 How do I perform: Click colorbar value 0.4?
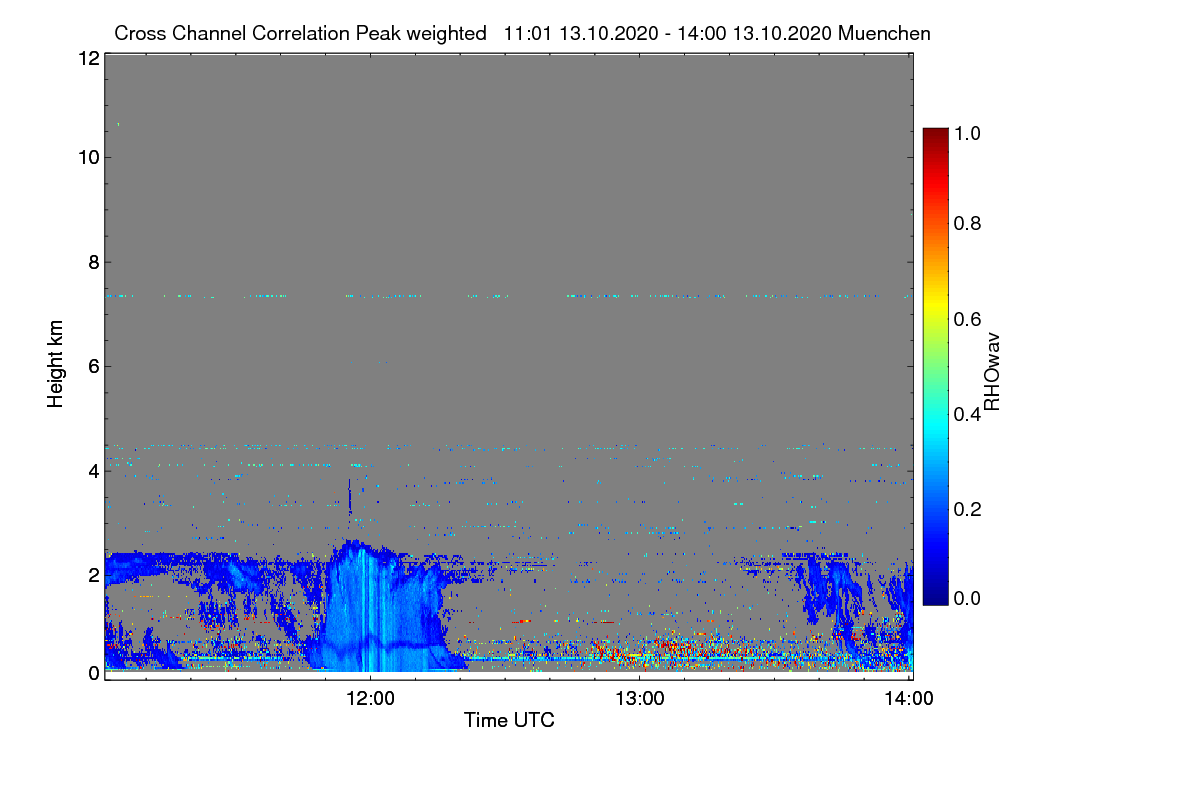click(967, 414)
